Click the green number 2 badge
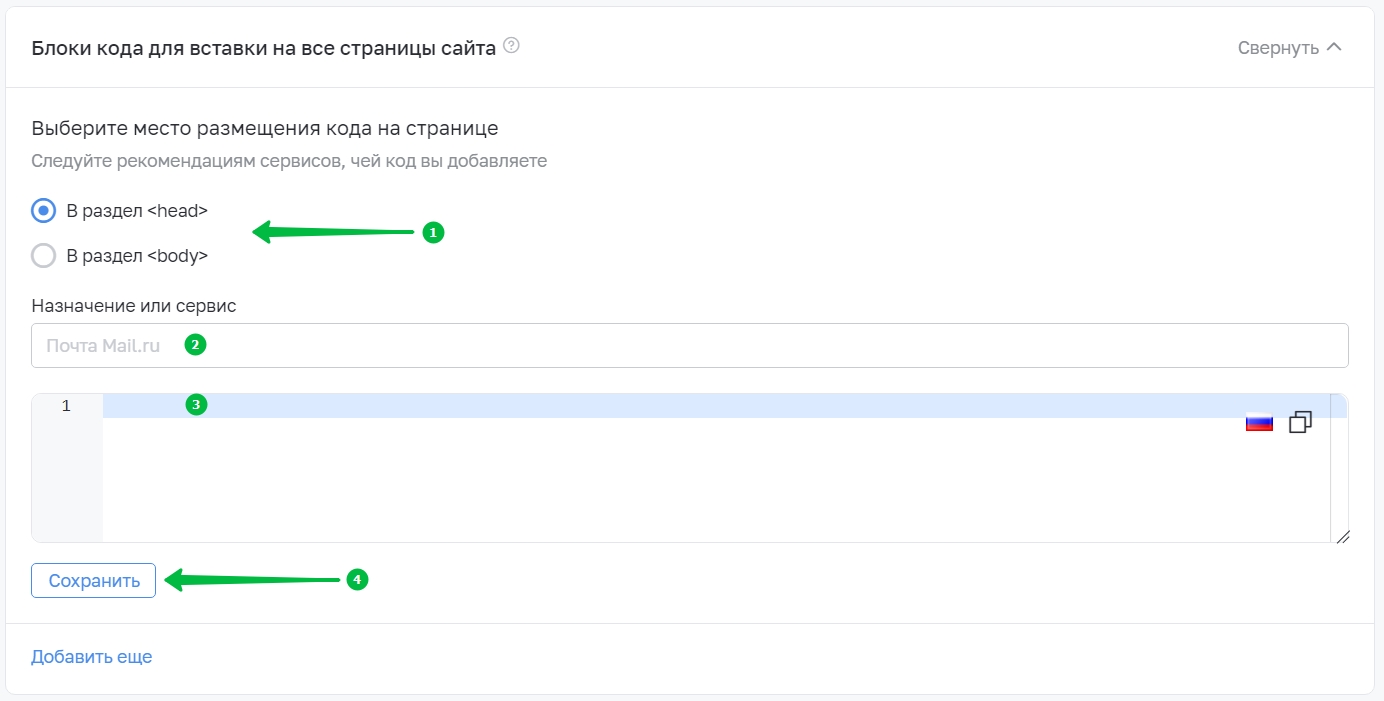Image resolution: width=1384 pixels, height=701 pixels. pos(195,345)
